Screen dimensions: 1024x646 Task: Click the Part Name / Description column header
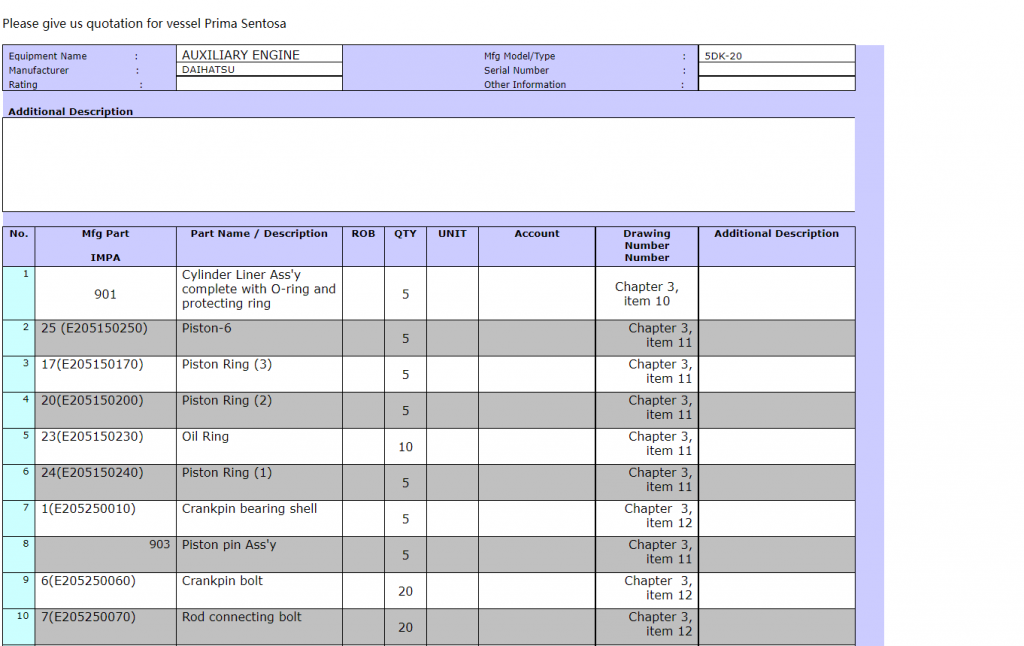pyautogui.click(x=259, y=234)
